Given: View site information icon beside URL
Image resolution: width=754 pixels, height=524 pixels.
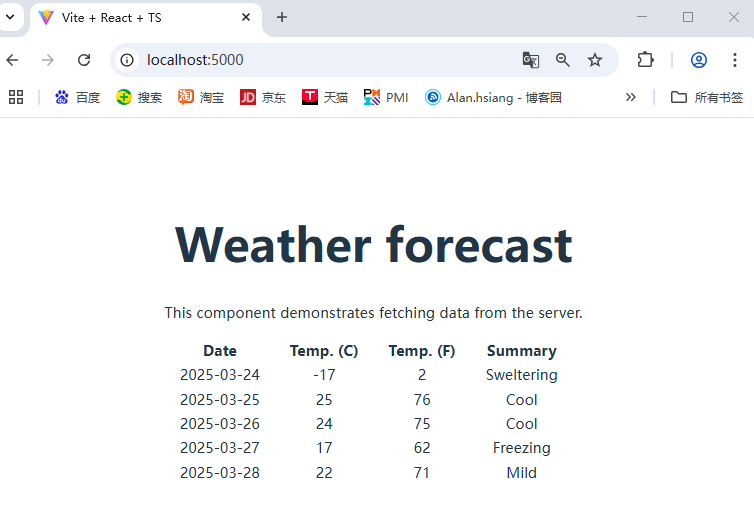Looking at the screenshot, I should tap(127, 60).
